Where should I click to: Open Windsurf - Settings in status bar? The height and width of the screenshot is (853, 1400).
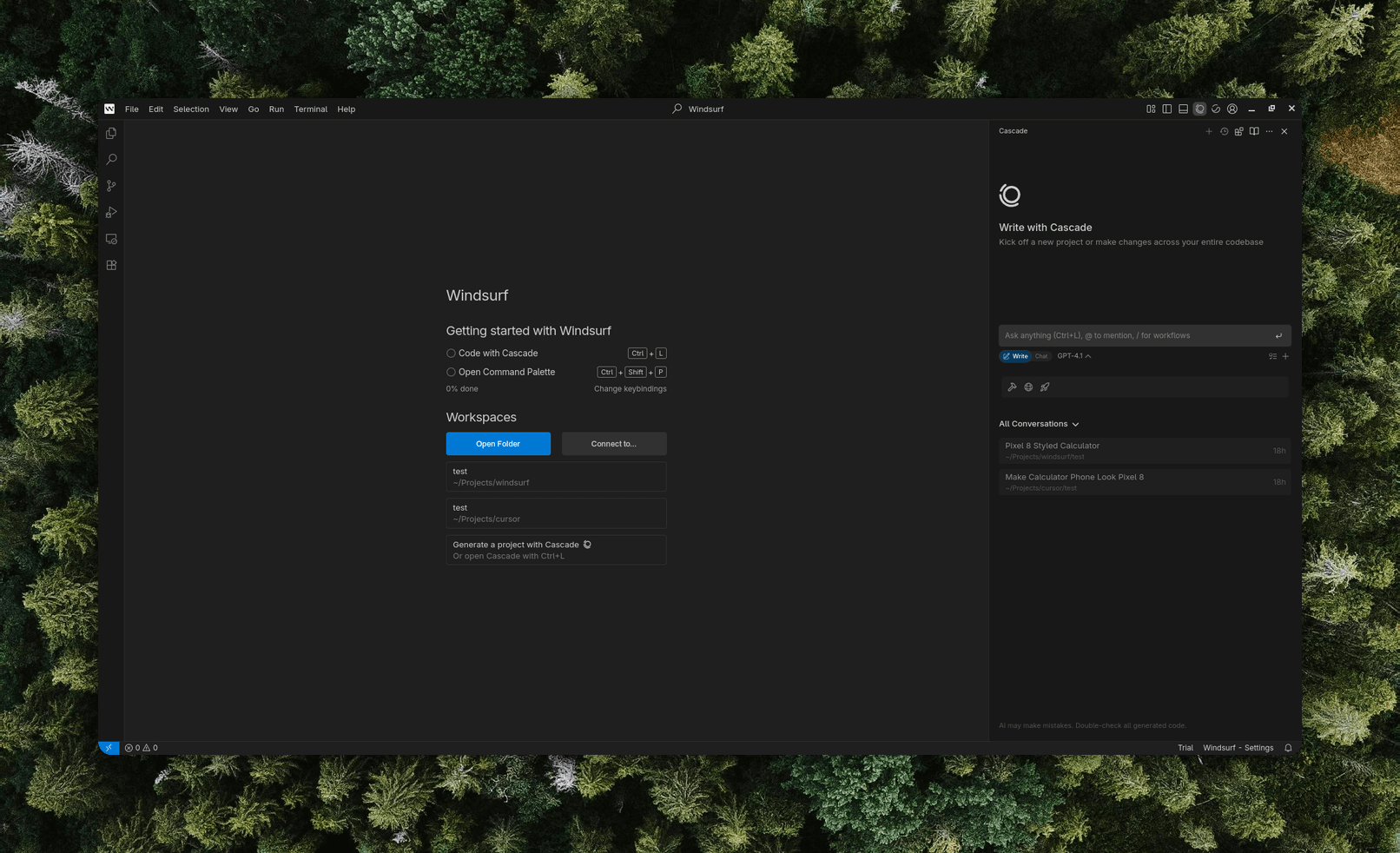(x=1238, y=748)
